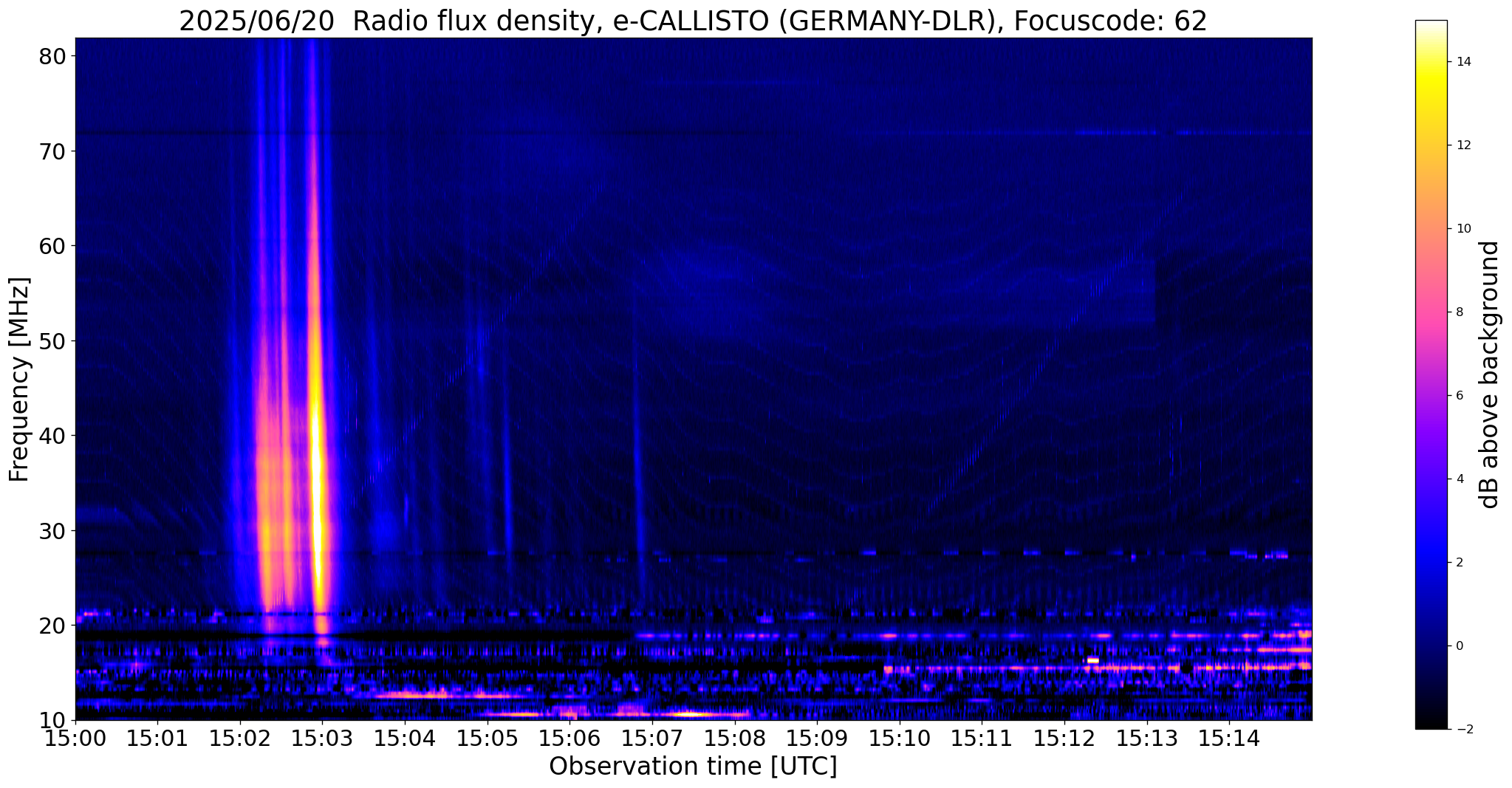
Task: Click the 70 MHz frequency tick label
Action: tap(52, 151)
